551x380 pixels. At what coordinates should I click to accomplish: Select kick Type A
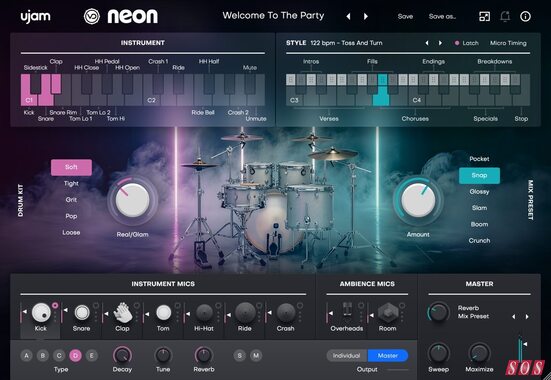[x=26, y=355]
